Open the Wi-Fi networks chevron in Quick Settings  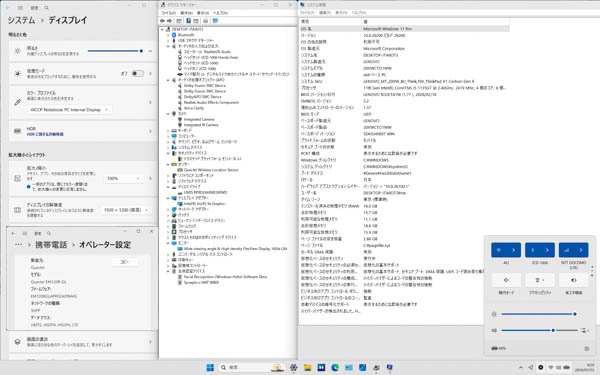coord(514,250)
